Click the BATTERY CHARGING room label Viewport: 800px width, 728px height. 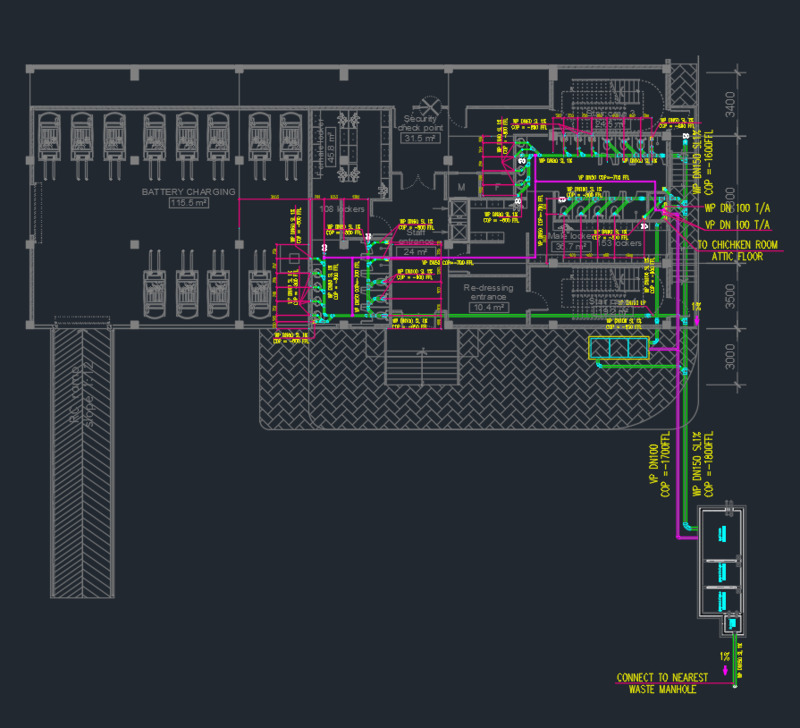click(x=188, y=192)
